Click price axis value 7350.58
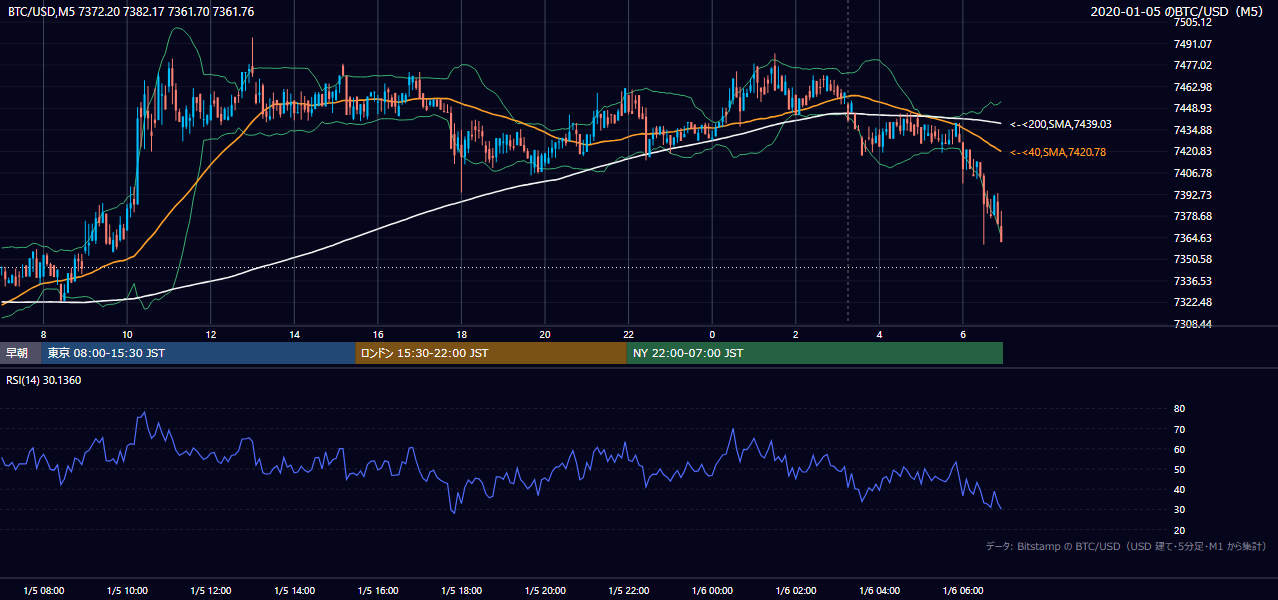 point(1193,259)
